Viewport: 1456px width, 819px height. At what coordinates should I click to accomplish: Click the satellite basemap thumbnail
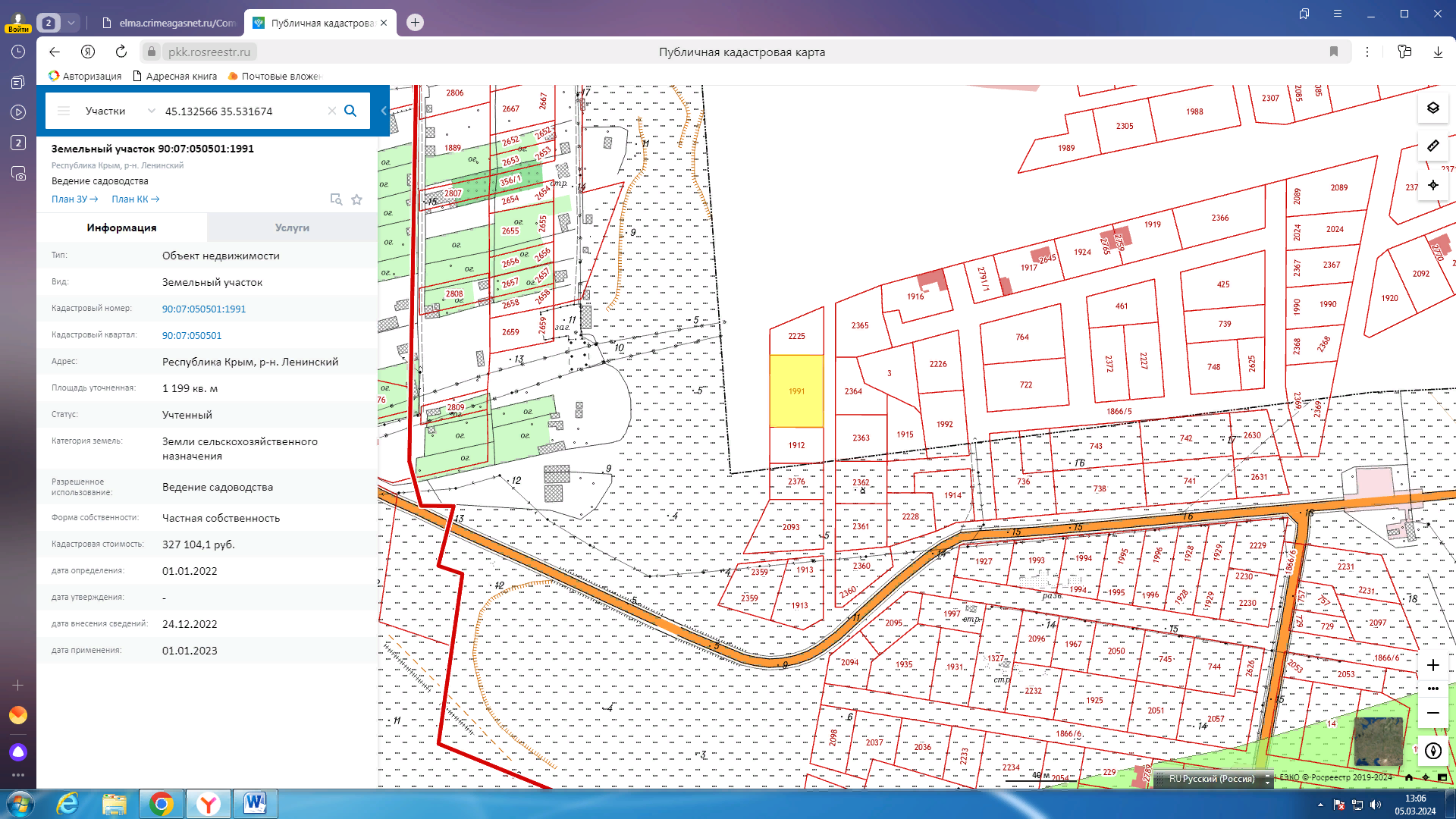(1378, 741)
